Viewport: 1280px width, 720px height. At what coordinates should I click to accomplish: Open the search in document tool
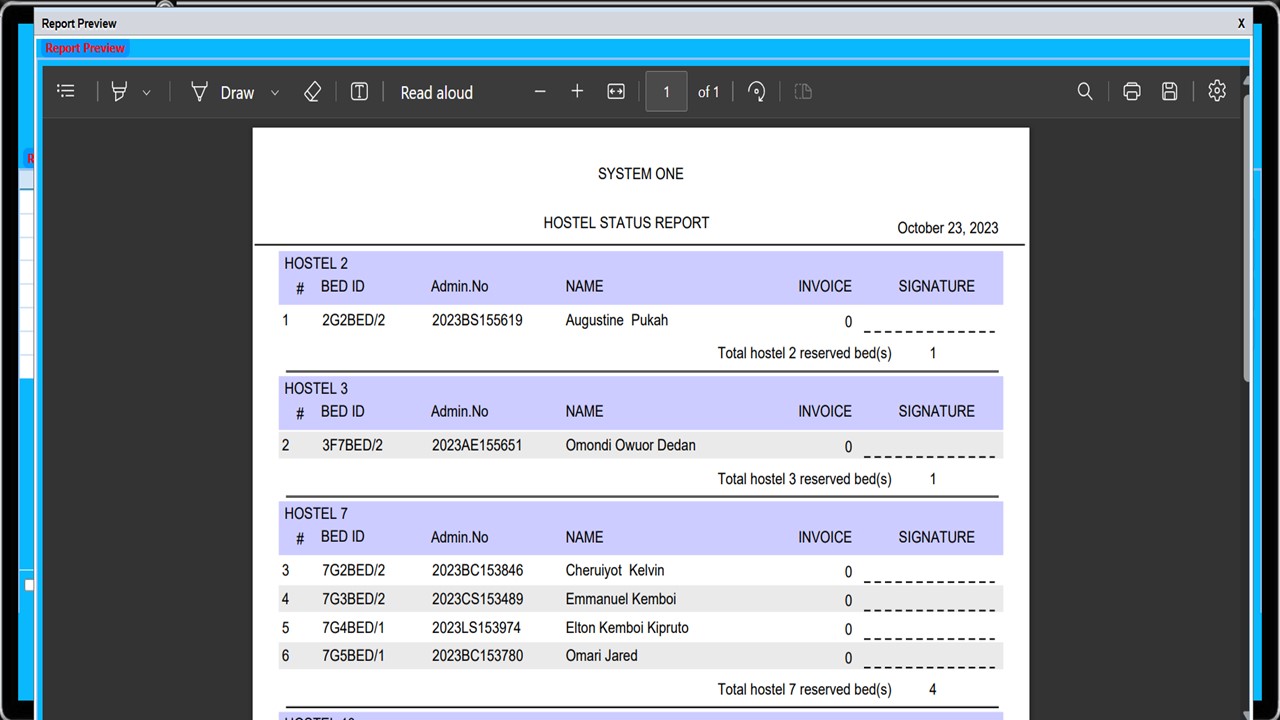coord(1085,92)
